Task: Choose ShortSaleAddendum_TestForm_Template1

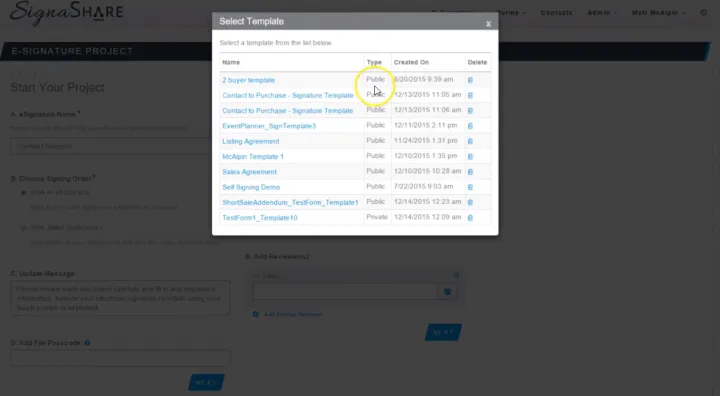Action: 290,202
